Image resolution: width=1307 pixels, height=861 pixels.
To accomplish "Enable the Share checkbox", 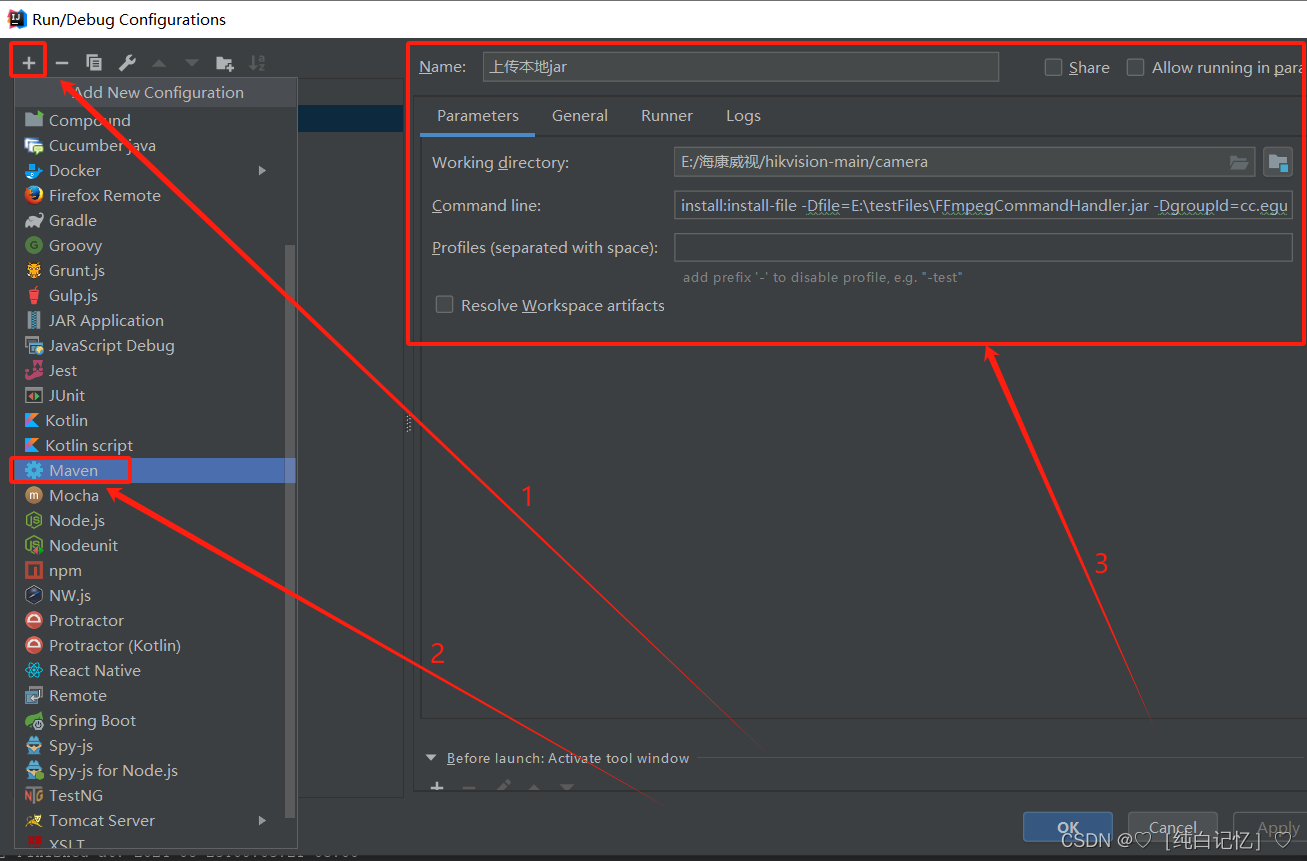I will point(1053,67).
